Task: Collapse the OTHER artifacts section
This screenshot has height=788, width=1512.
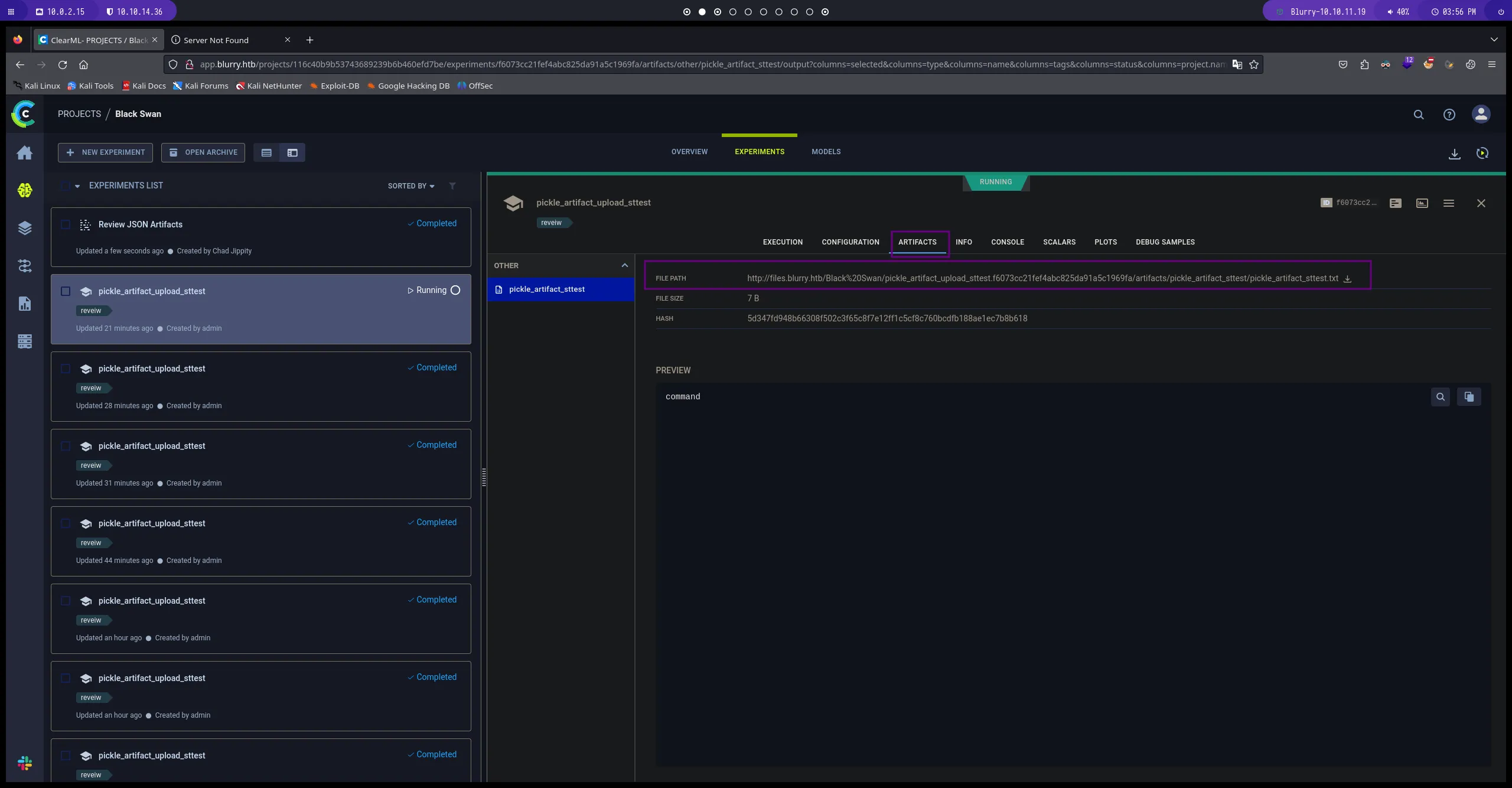Action: pyautogui.click(x=624, y=266)
